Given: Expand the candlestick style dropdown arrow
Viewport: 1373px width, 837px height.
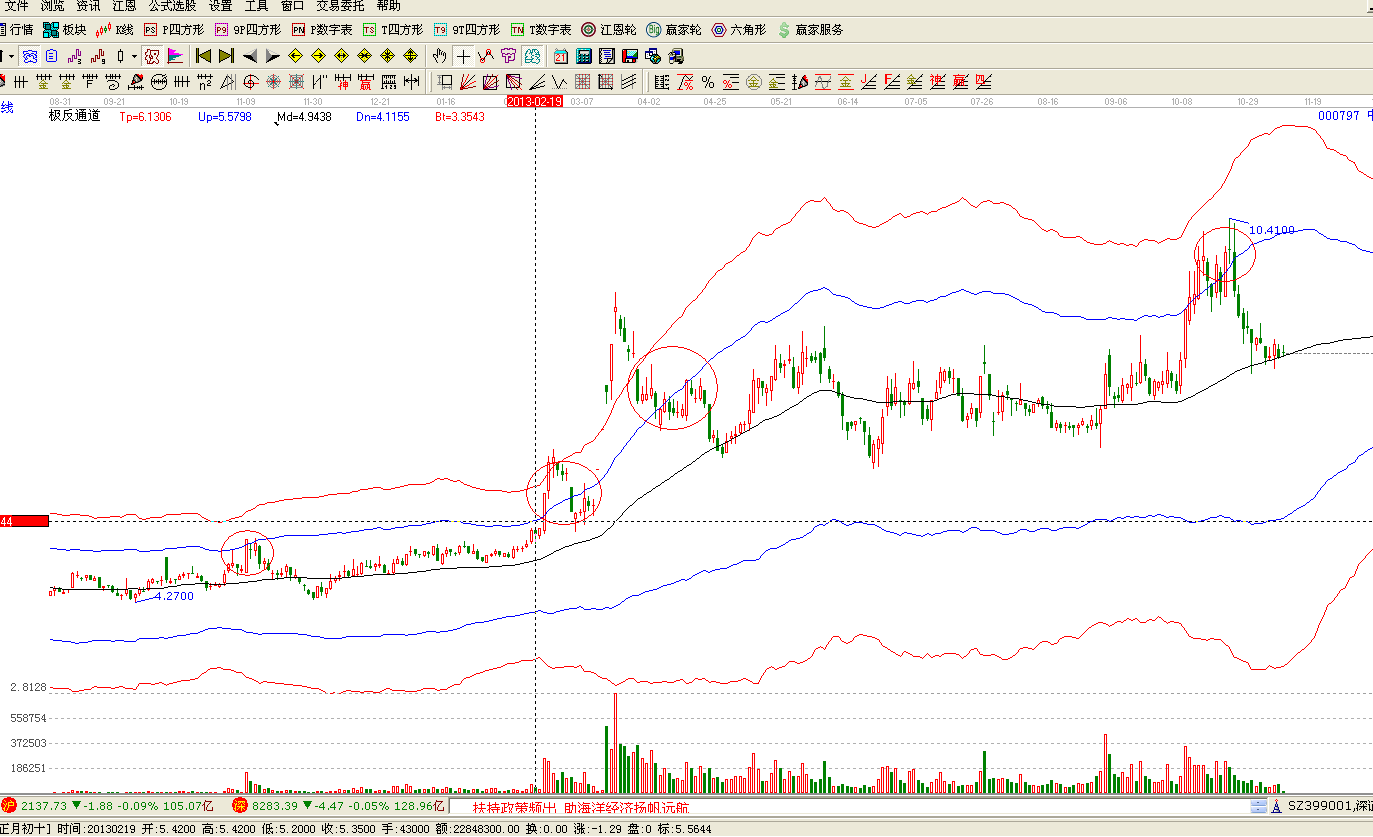Looking at the screenshot, I should click(x=134, y=56).
